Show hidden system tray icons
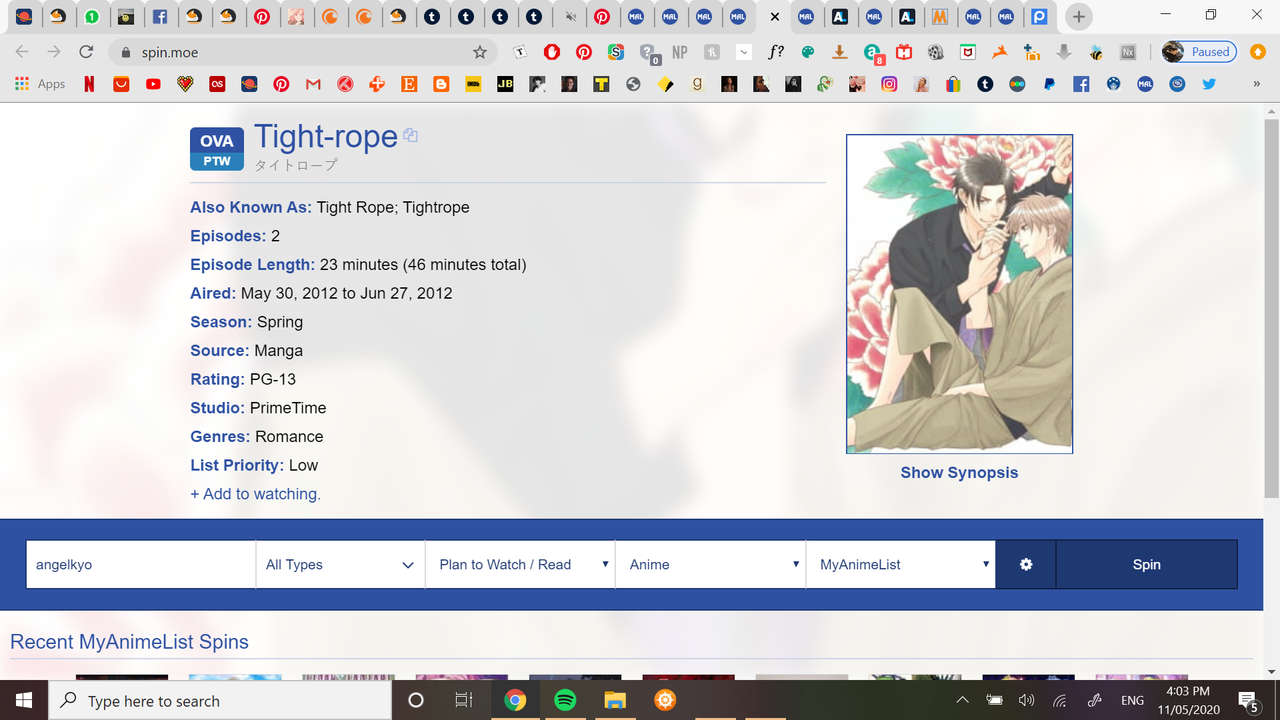 tap(962, 700)
